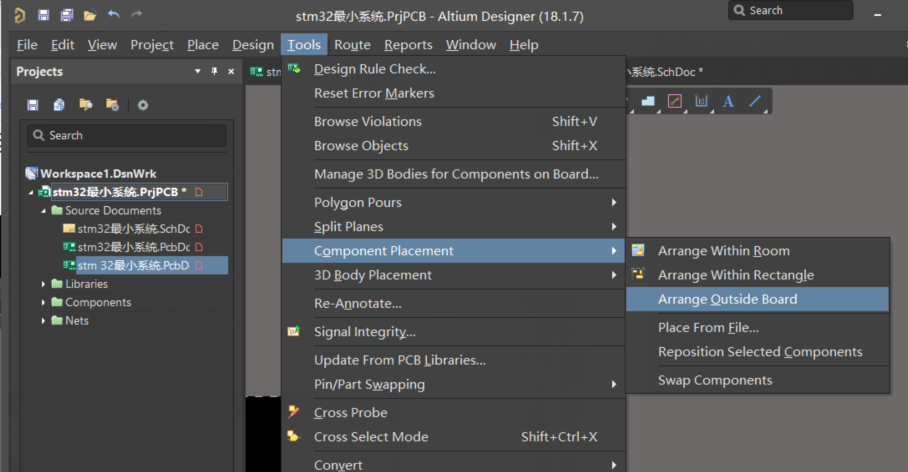Close the Projects panel

tap(231, 71)
